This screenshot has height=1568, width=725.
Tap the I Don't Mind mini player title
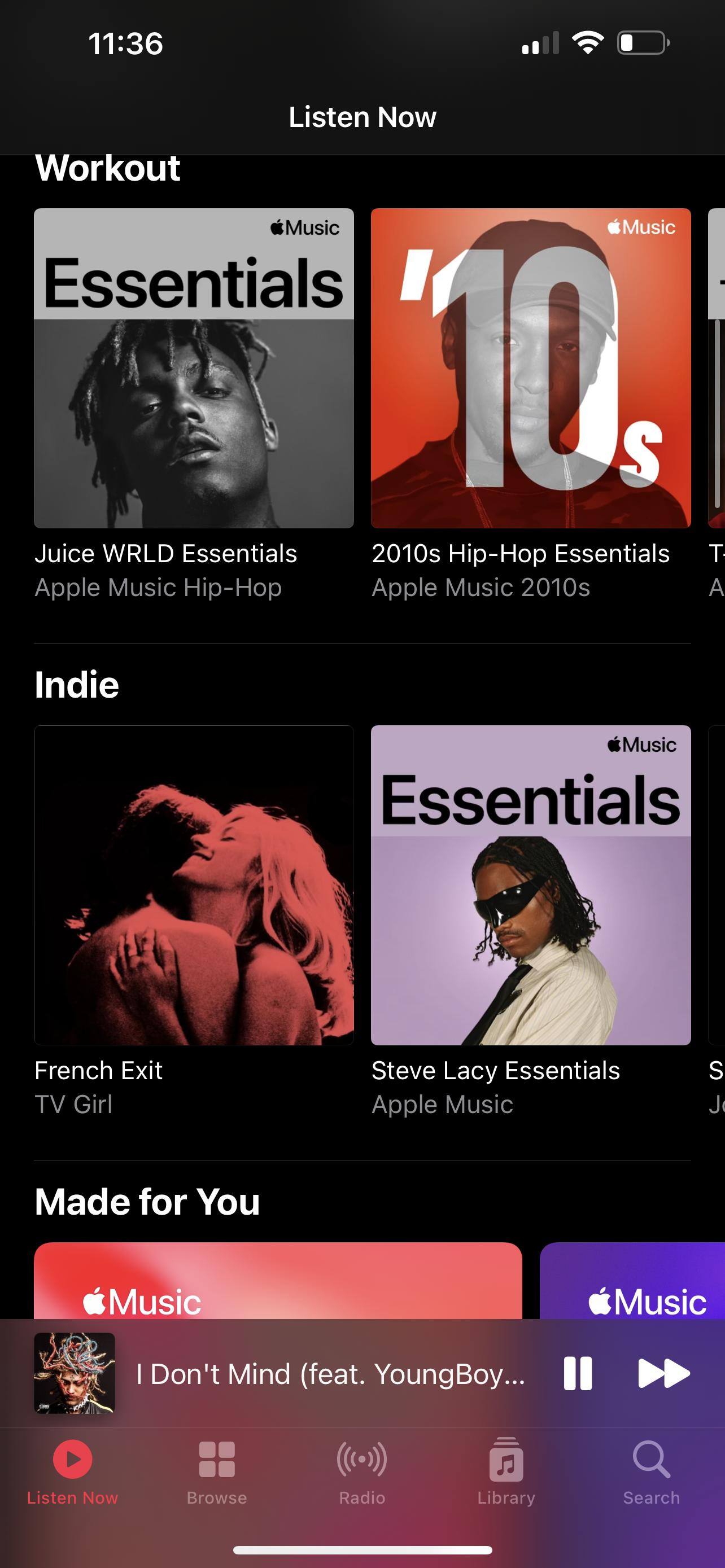click(330, 1374)
